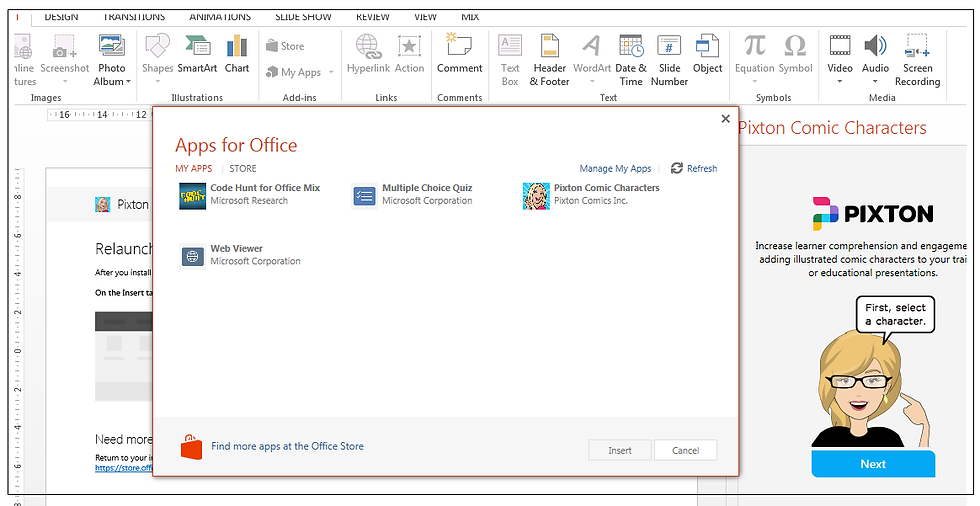The height and width of the screenshot is (506, 980).
Task: Switch to the DESIGN ribbon tab
Action: tap(61, 17)
